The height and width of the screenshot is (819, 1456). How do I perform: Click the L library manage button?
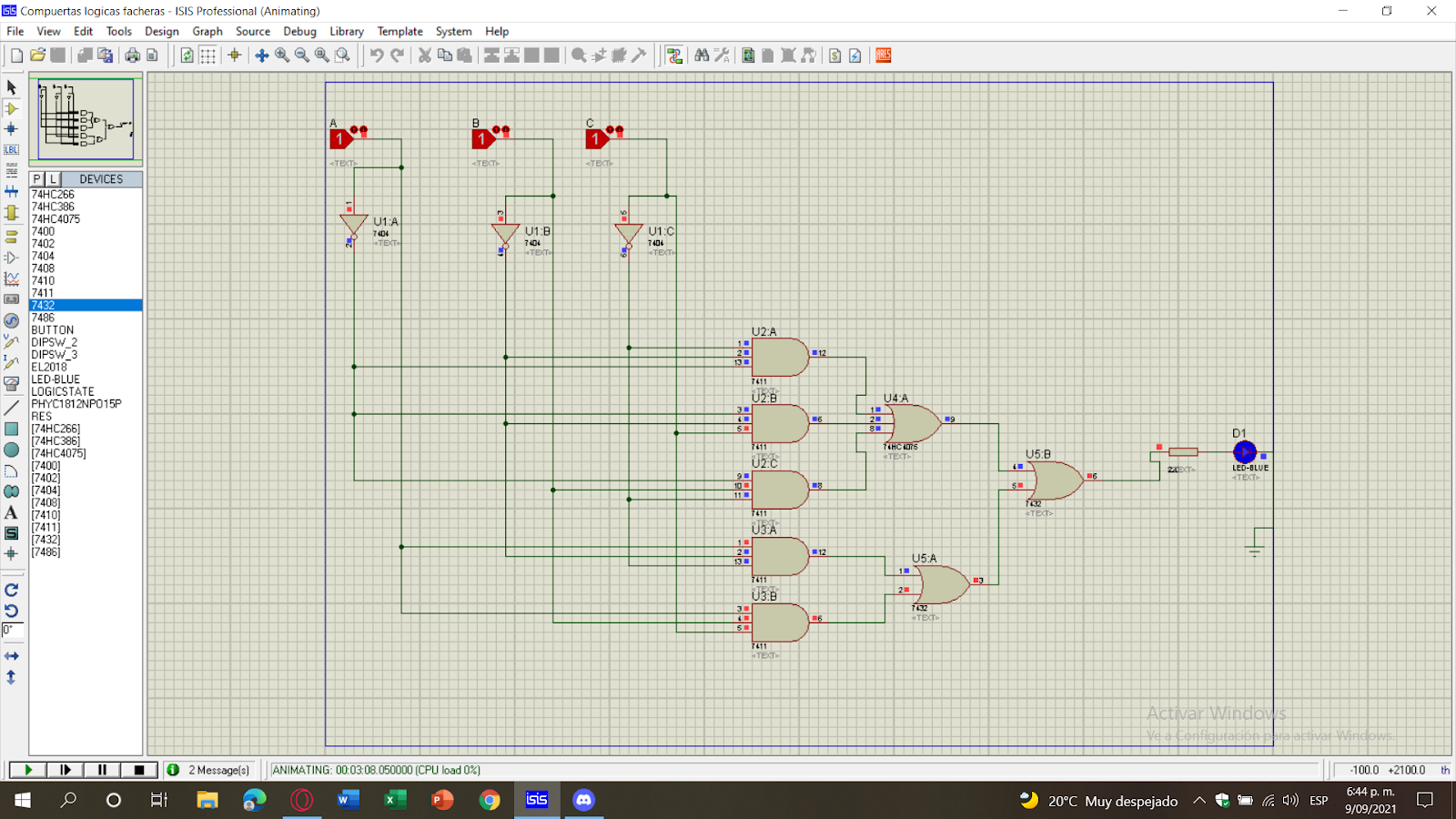click(x=53, y=179)
